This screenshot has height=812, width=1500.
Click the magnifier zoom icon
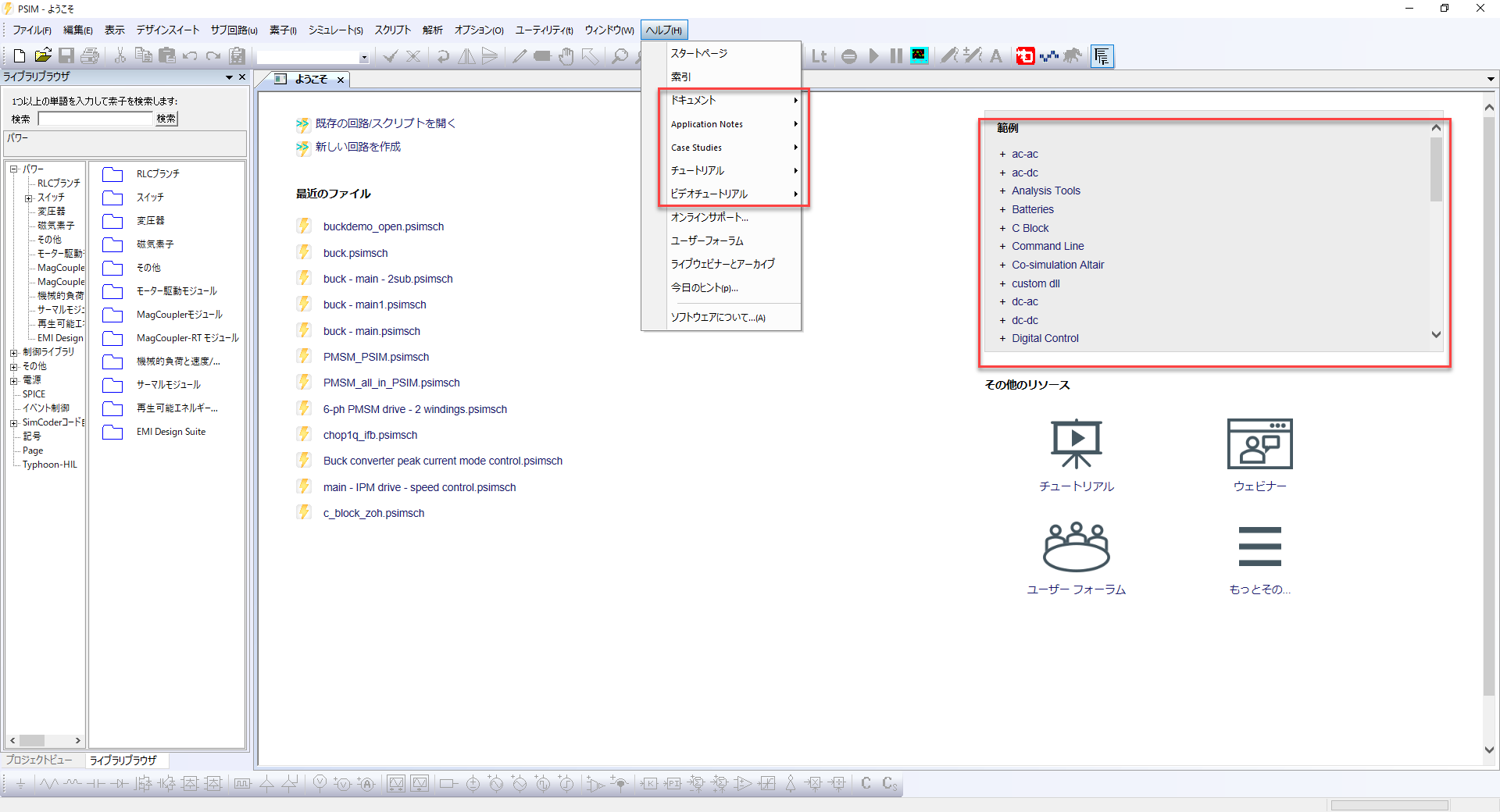[x=620, y=56]
